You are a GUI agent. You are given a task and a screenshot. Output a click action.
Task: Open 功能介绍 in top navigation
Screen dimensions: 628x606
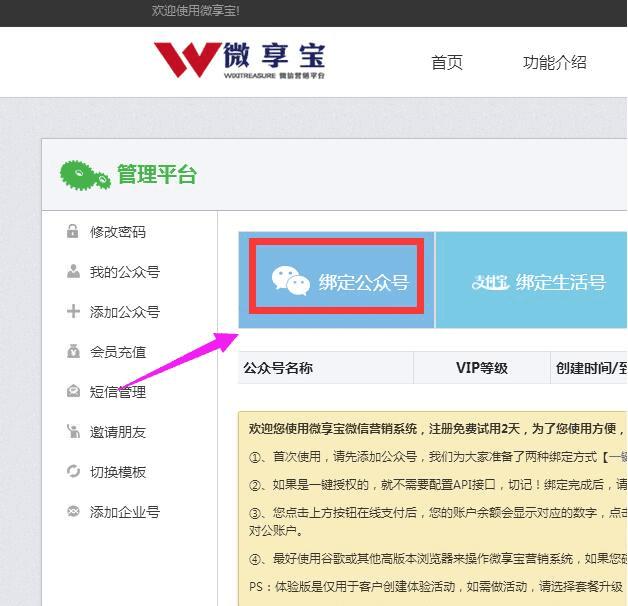coord(555,63)
